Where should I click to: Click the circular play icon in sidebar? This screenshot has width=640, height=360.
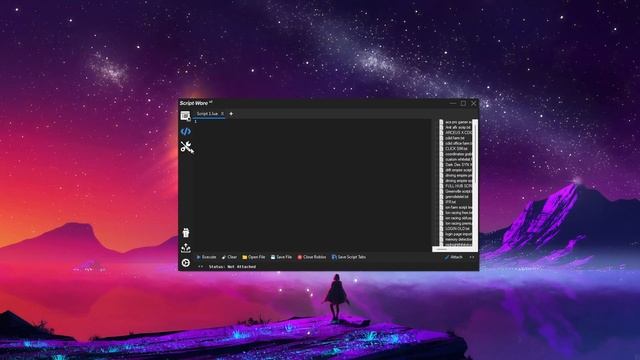[x=186, y=263]
